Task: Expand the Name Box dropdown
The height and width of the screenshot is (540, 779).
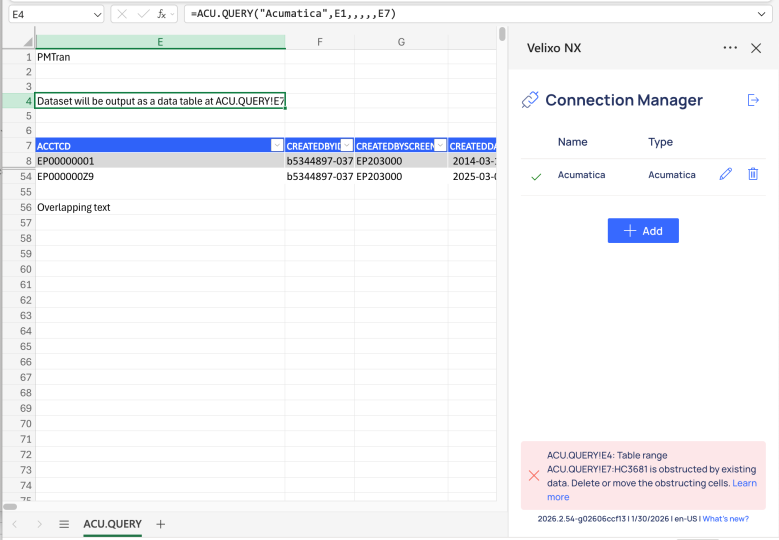Action: tap(95, 15)
